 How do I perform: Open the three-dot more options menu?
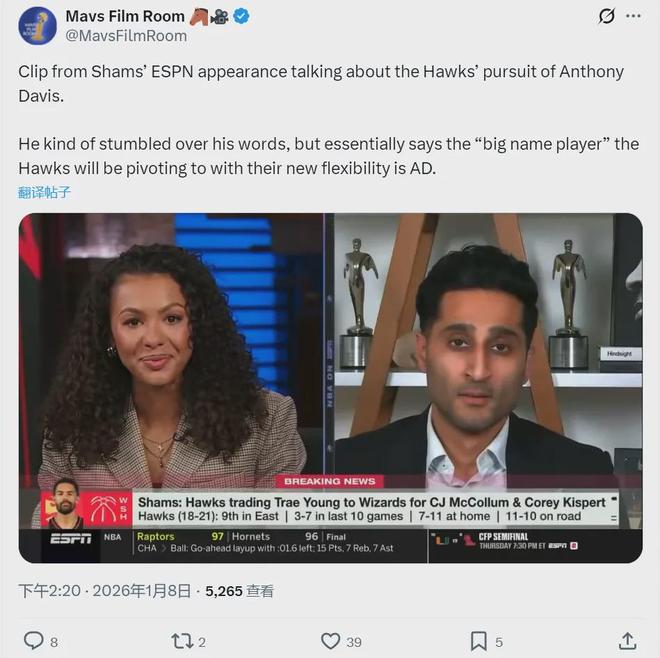pyautogui.click(x=633, y=16)
